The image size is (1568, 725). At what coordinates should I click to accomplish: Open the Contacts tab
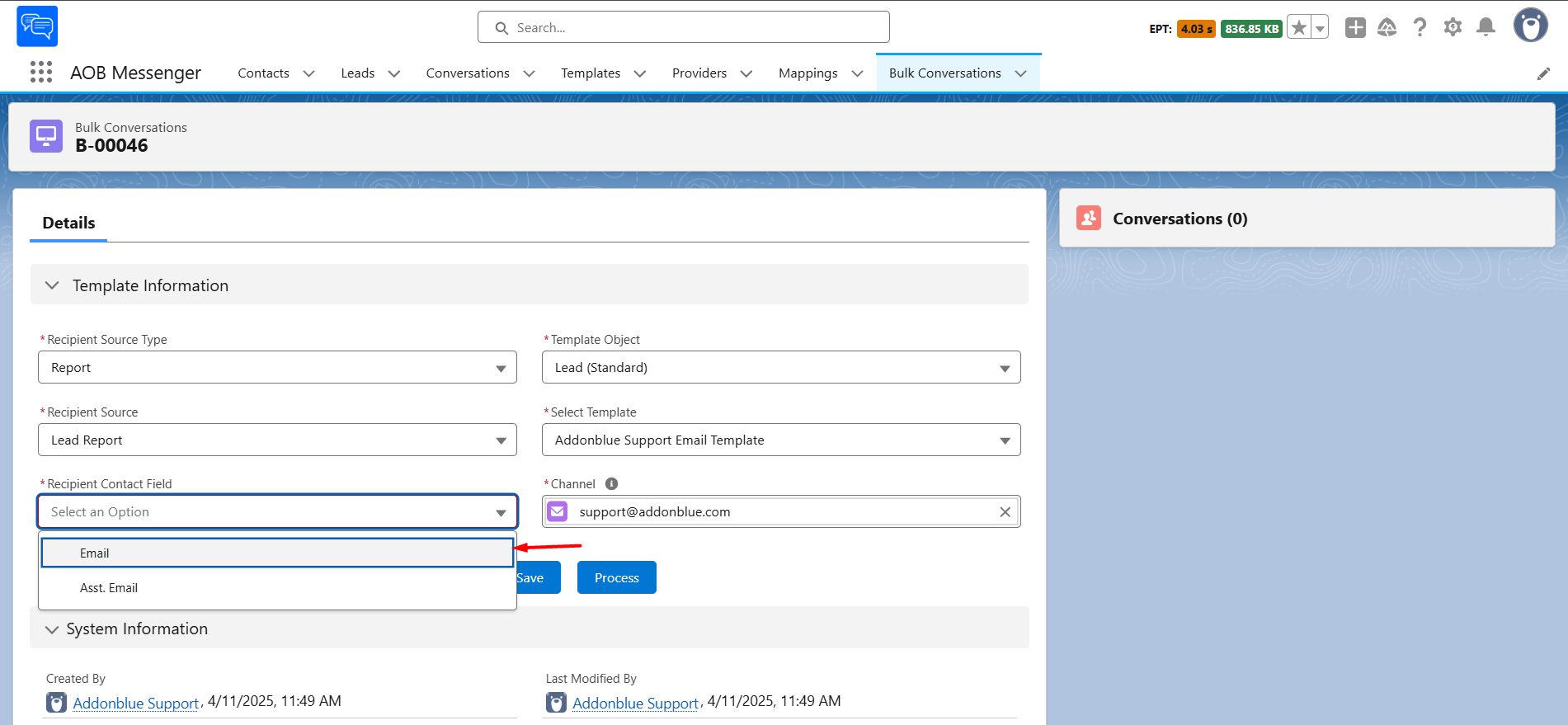[x=263, y=73]
